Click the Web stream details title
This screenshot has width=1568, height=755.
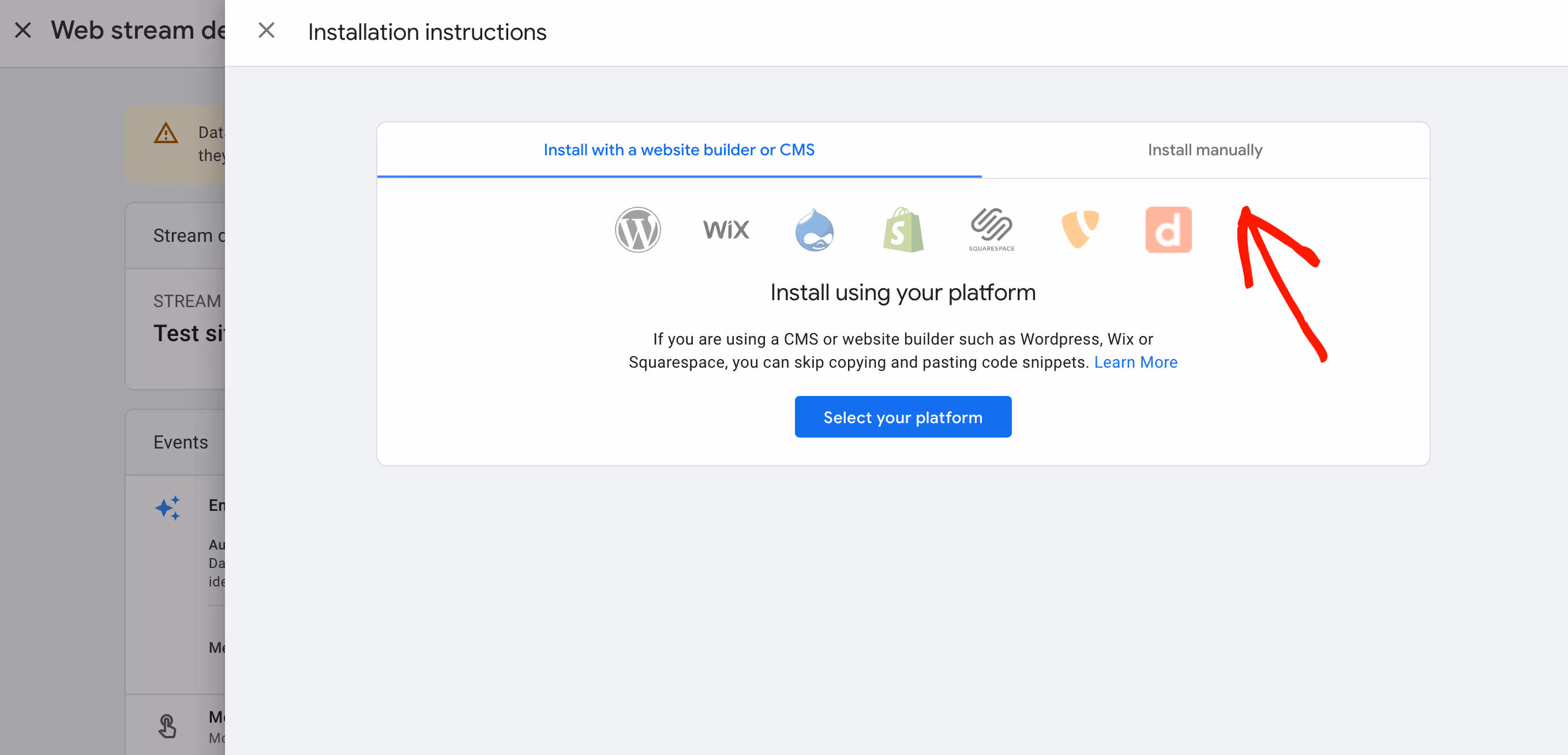[x=138, y=31]
